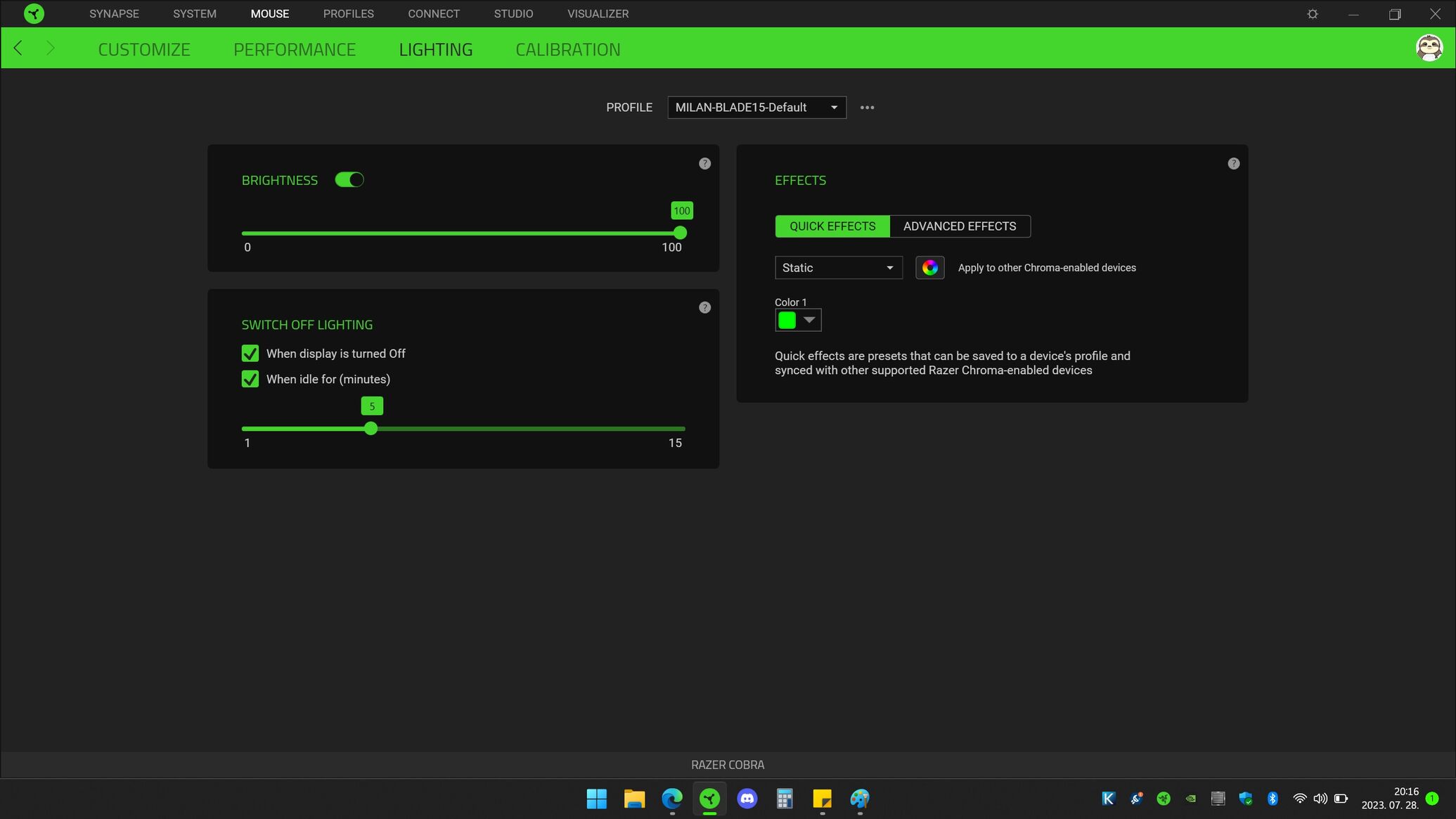
Task: Open the PROFILES menu item
Action: point(348,13)
